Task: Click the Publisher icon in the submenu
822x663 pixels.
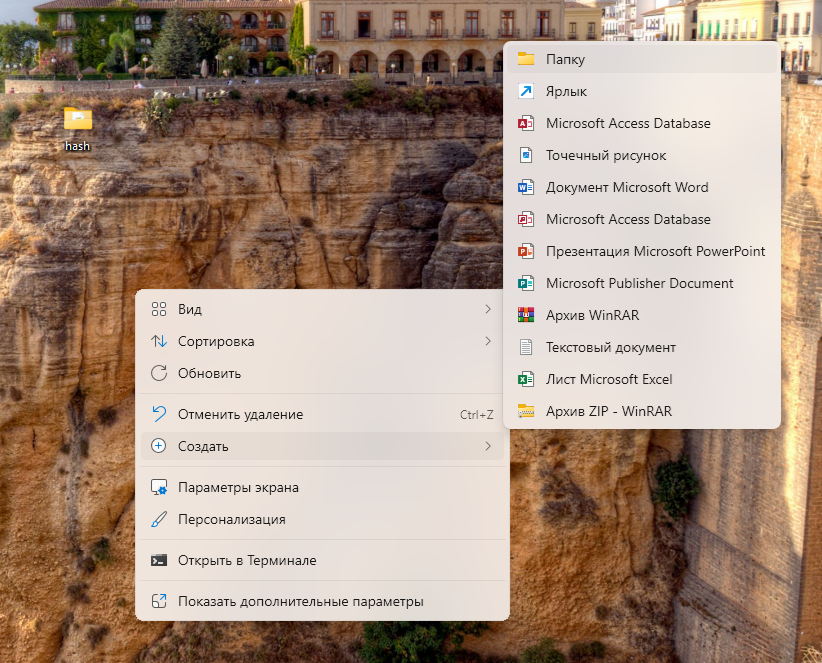Action: coord(526,283)
